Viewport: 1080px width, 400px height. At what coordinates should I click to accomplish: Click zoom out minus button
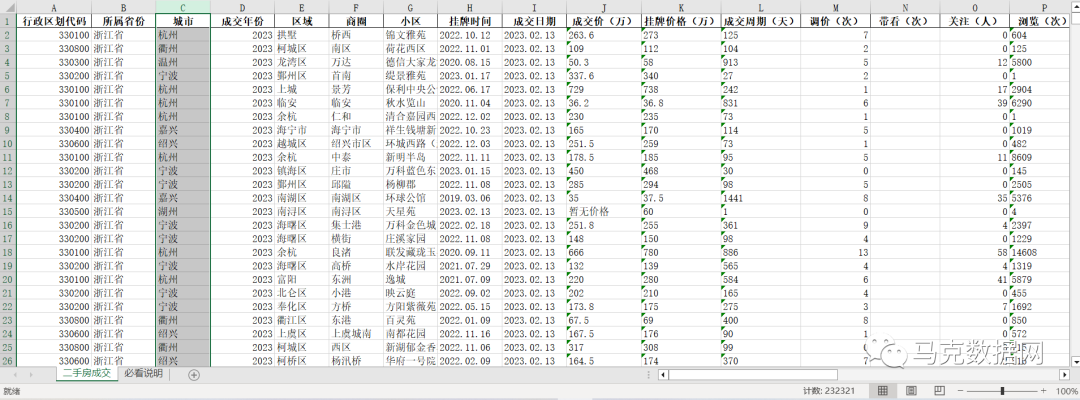[960, 391]
